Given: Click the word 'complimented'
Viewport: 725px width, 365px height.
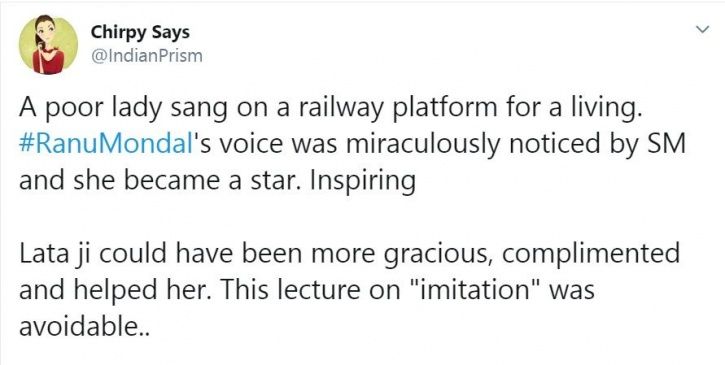Looking at the screenshot, I should pos(590,254).
